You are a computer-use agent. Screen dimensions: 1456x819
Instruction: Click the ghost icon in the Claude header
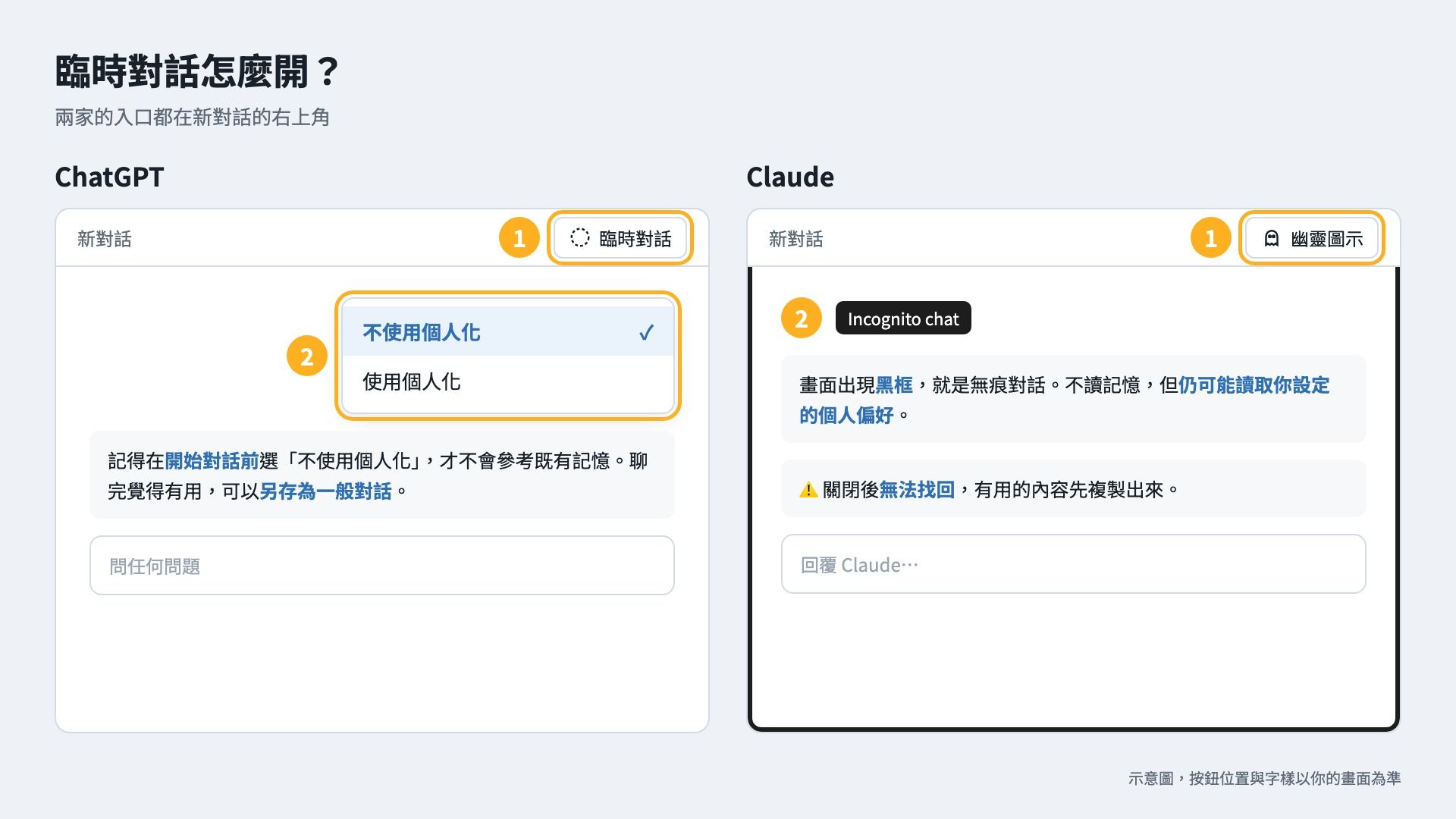(x=1272, y=239)
